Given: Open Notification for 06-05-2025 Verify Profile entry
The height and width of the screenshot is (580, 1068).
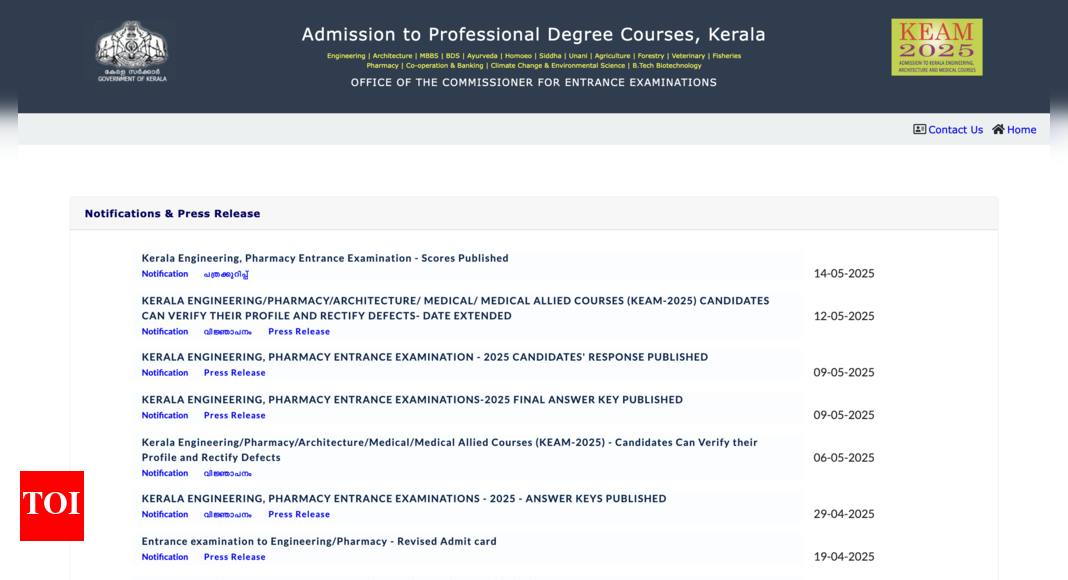Looking at the screenshot, I should [x=165, y=474].
